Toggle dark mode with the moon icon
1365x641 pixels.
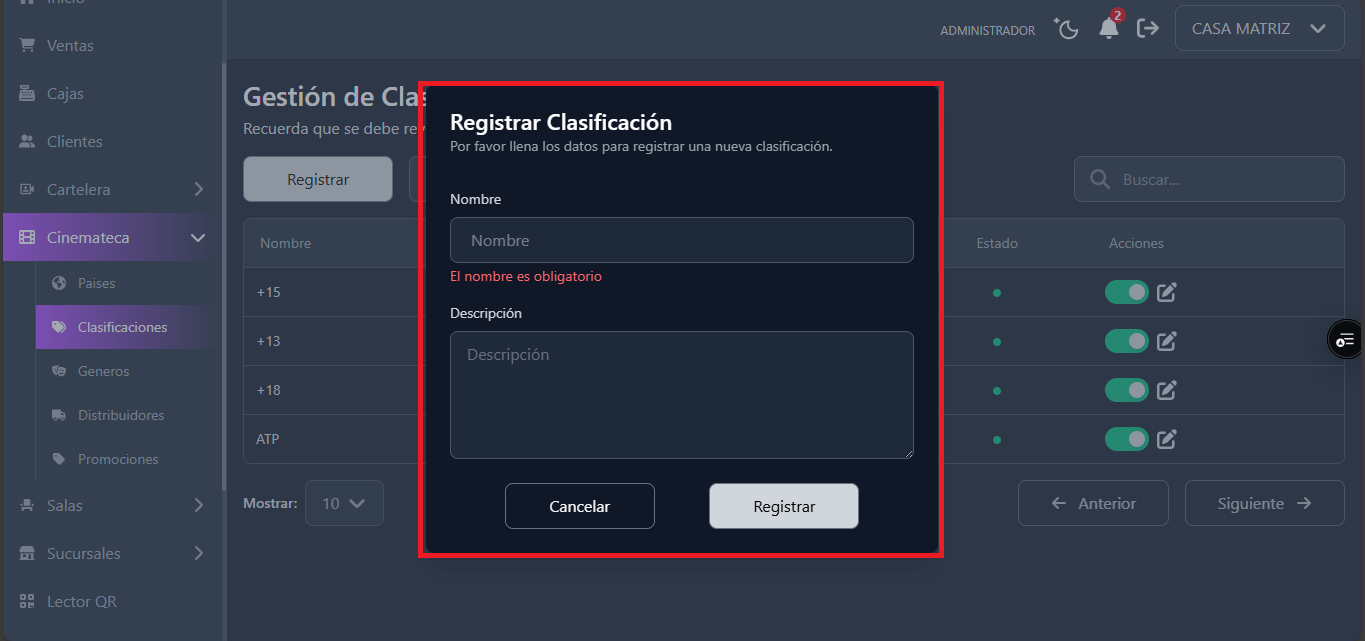(x=1065, y=28)
